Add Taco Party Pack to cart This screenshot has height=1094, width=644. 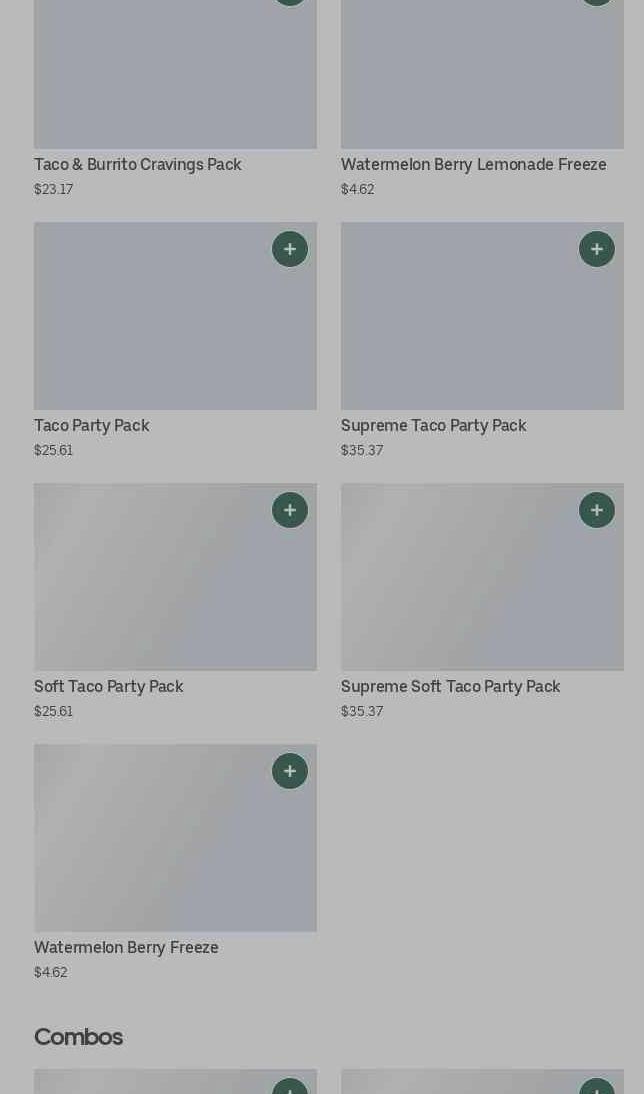point(290,249)
